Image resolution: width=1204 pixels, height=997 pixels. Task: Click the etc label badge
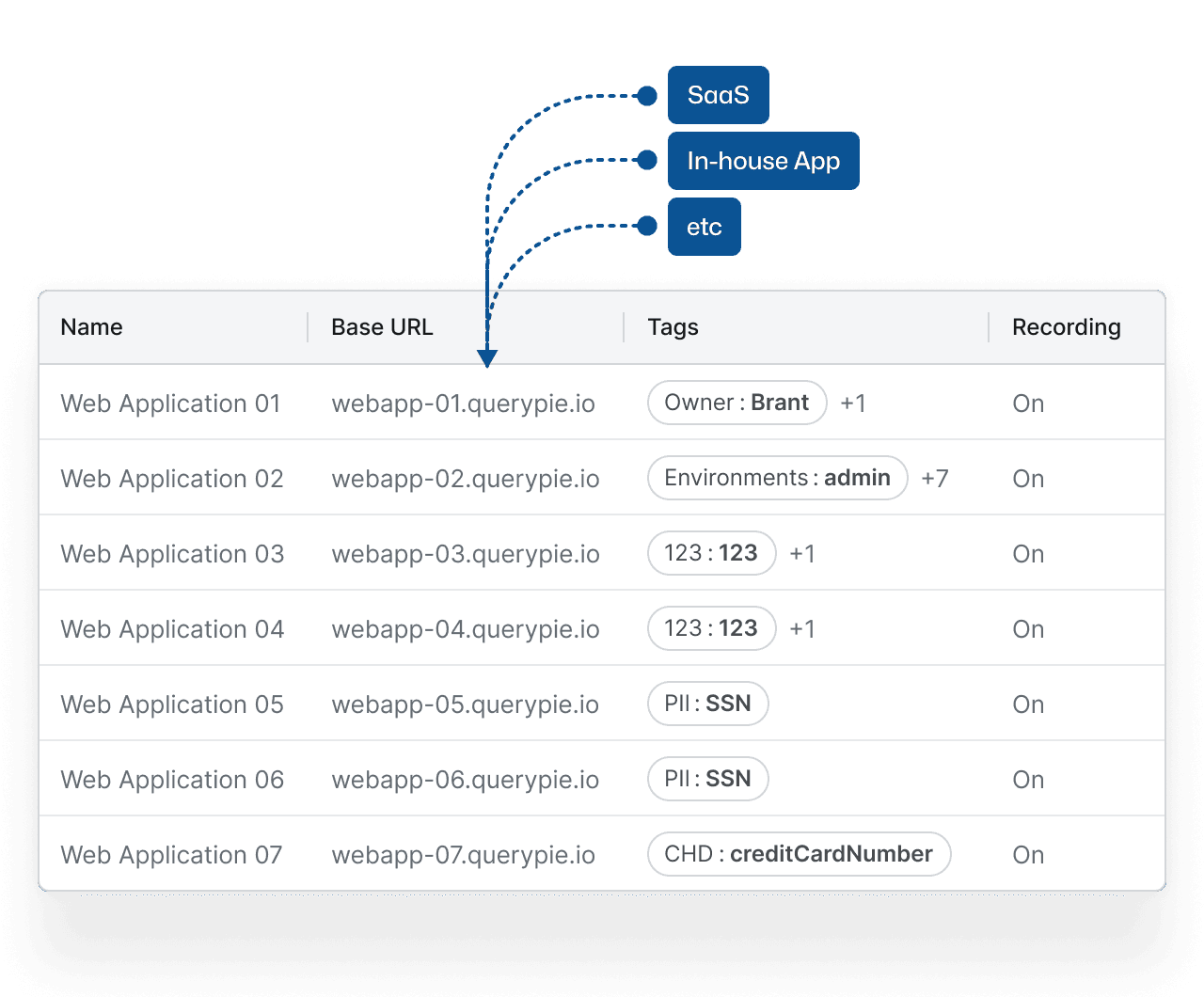pos(704,227)
